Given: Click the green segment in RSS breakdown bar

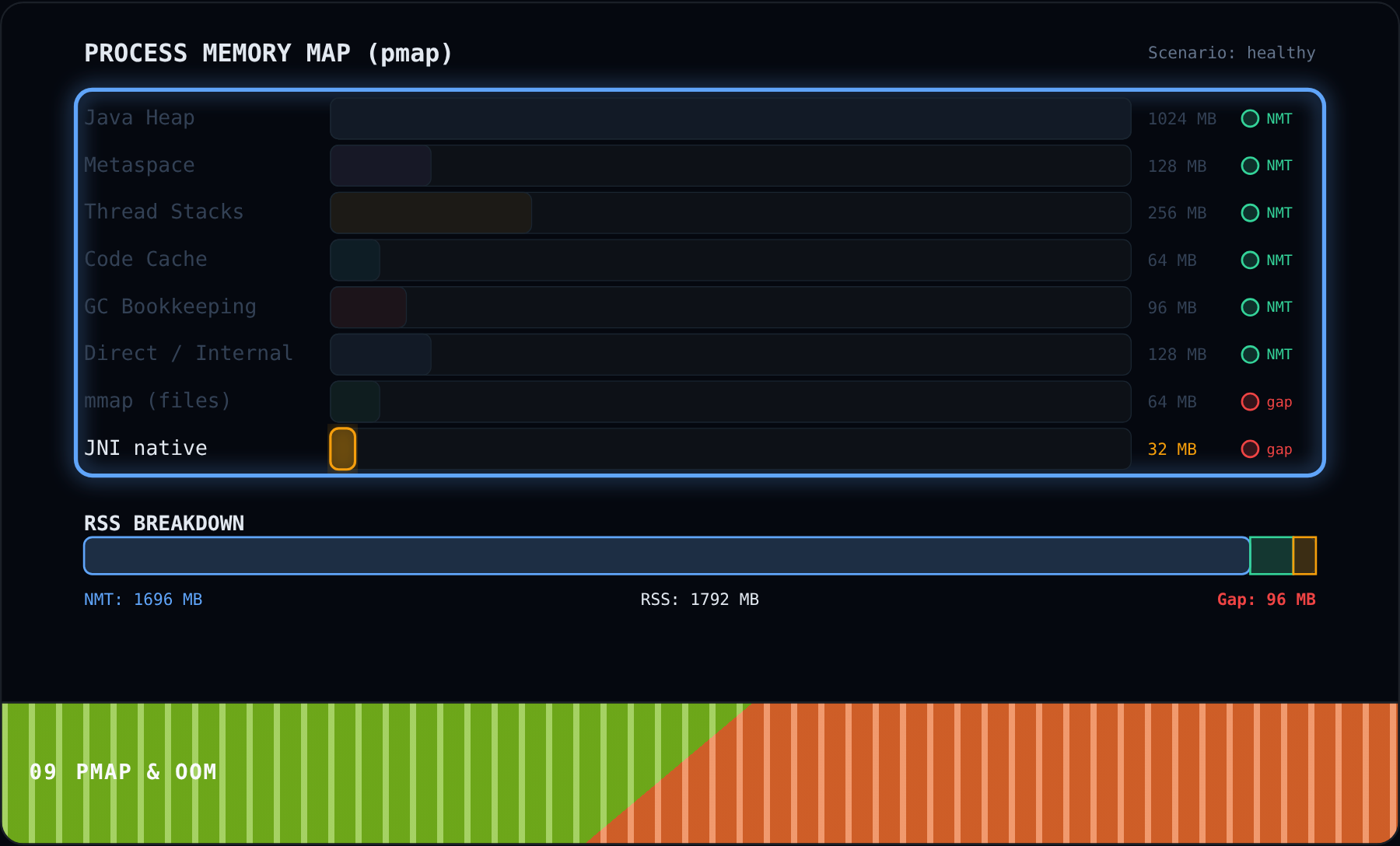Looking at the screenshot, I should click(x=1272, y=556).
